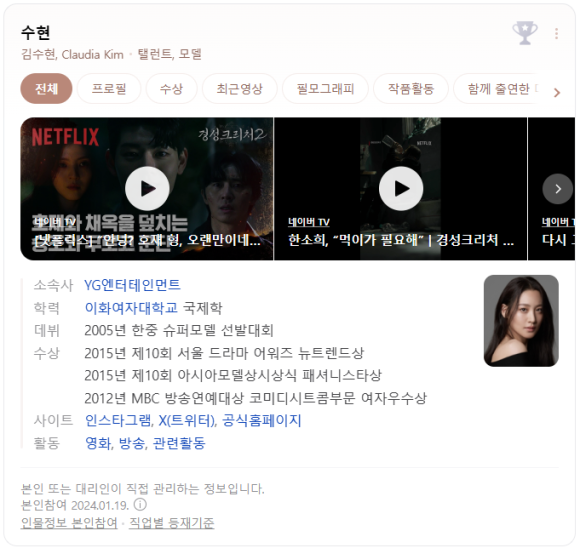Open the 수상 tab
Viewport: 580px width, 548px height.
pyautogui.click(x=171, y=89)
